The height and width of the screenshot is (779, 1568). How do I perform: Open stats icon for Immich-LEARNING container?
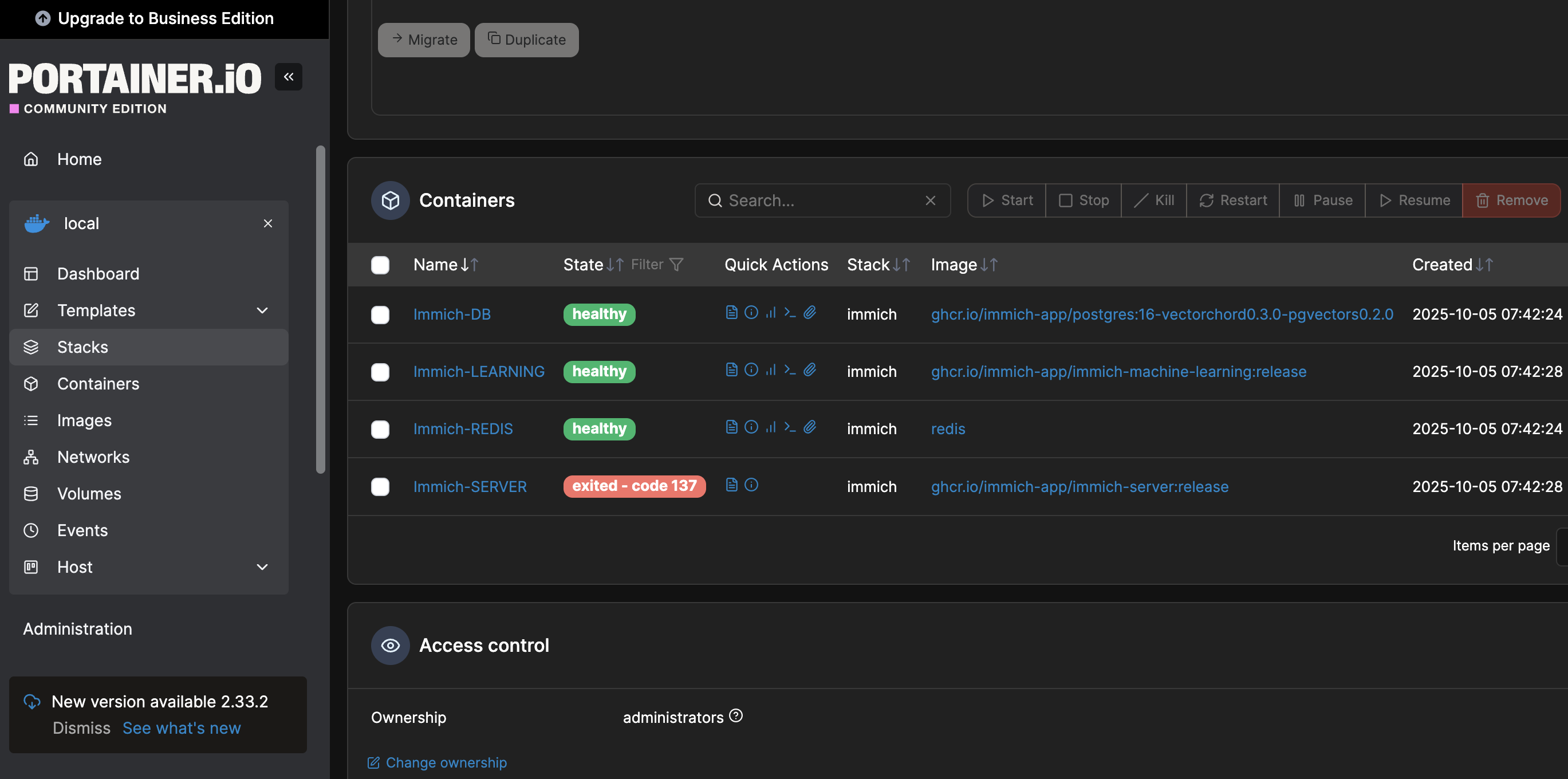point(771,370)
